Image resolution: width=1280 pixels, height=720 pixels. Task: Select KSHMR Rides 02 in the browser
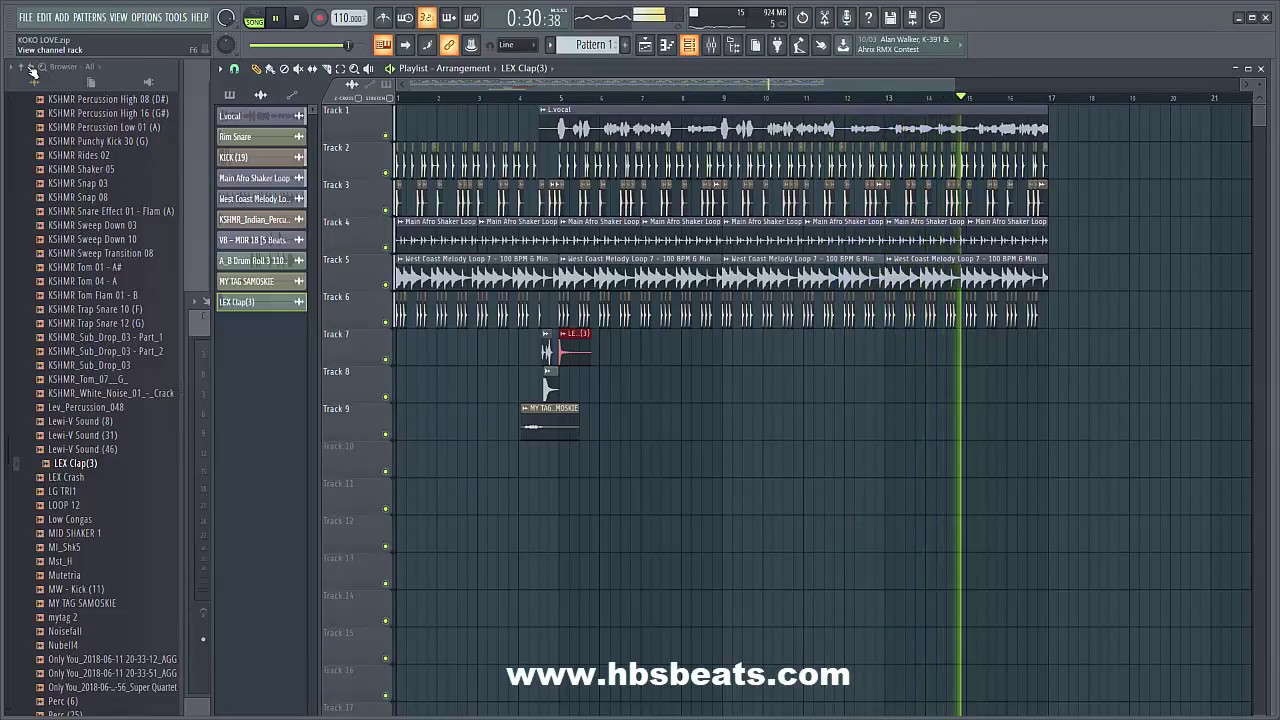point(79,155)
